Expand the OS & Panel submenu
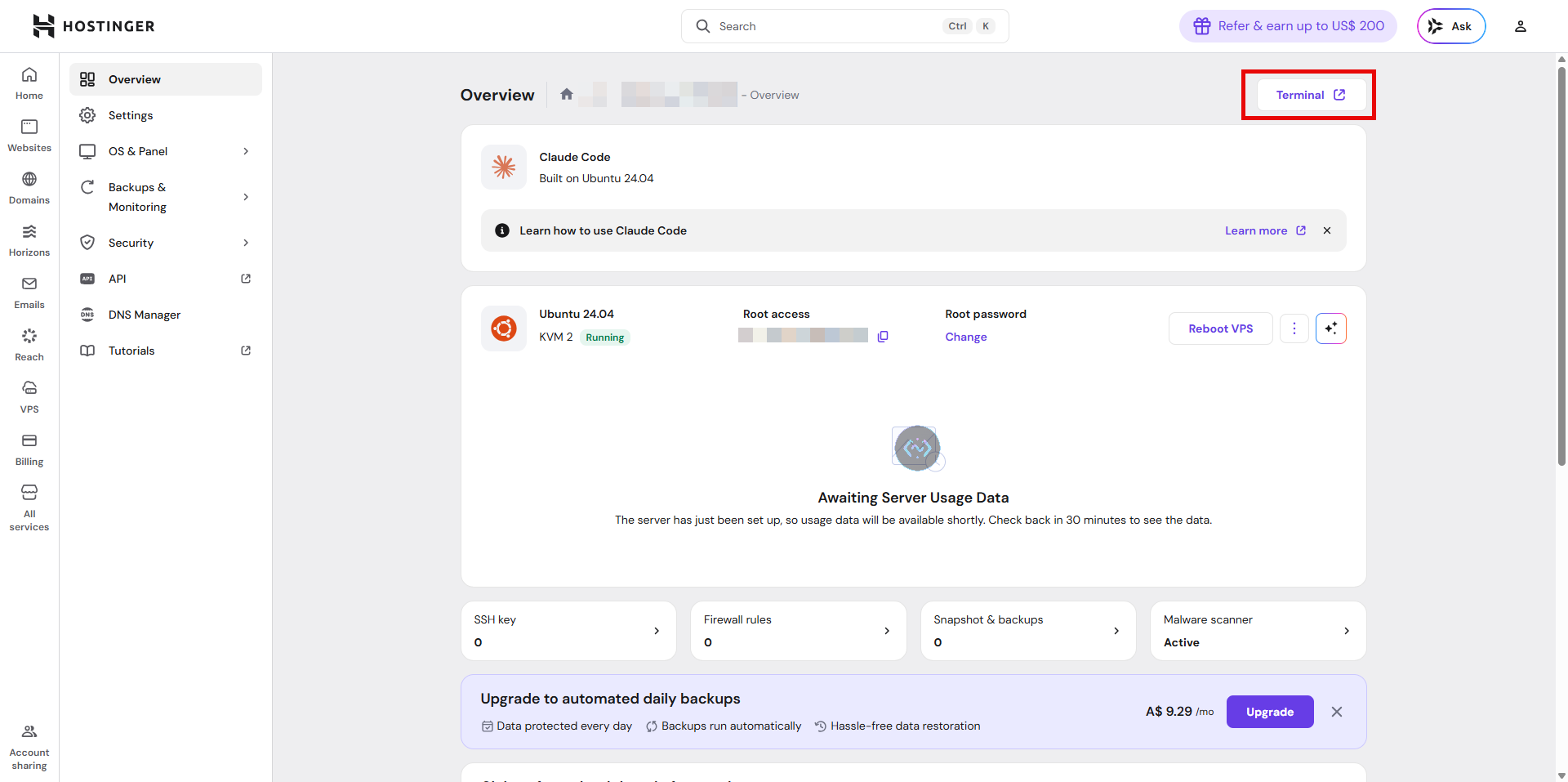This screenshot has height=782, width=1568. (166, 151)
